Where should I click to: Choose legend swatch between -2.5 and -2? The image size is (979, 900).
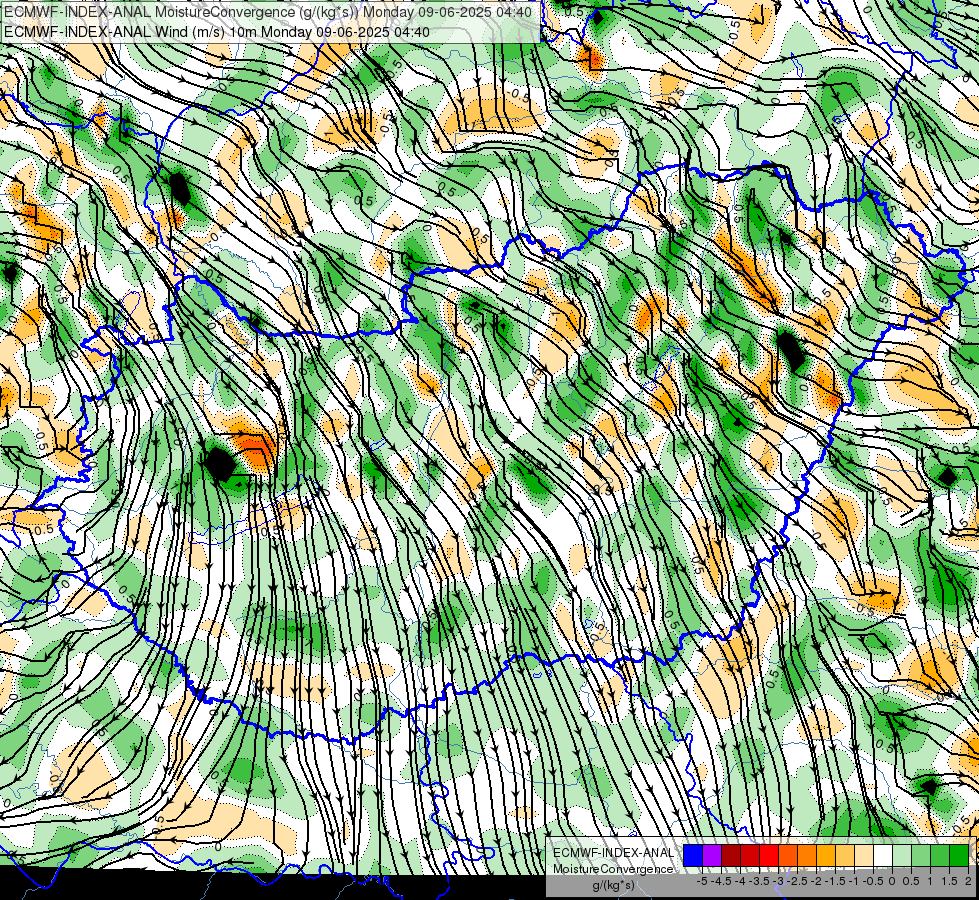click(807, 855)
